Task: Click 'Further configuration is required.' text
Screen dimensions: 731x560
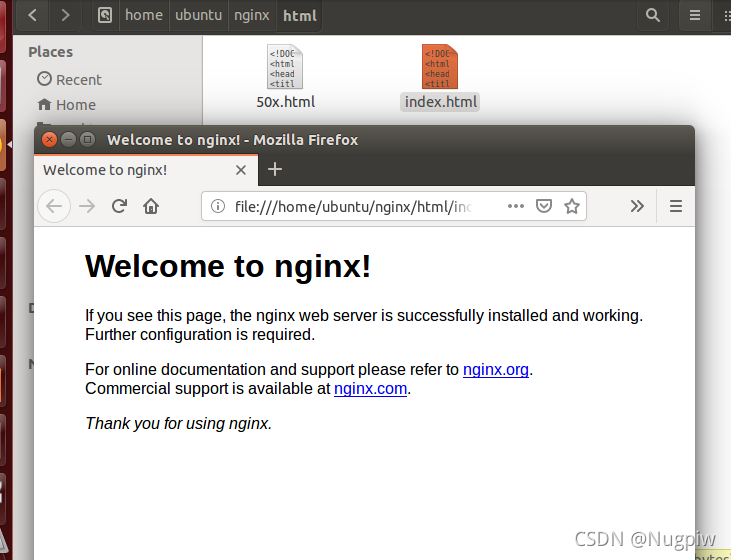Action: point(200,335)
